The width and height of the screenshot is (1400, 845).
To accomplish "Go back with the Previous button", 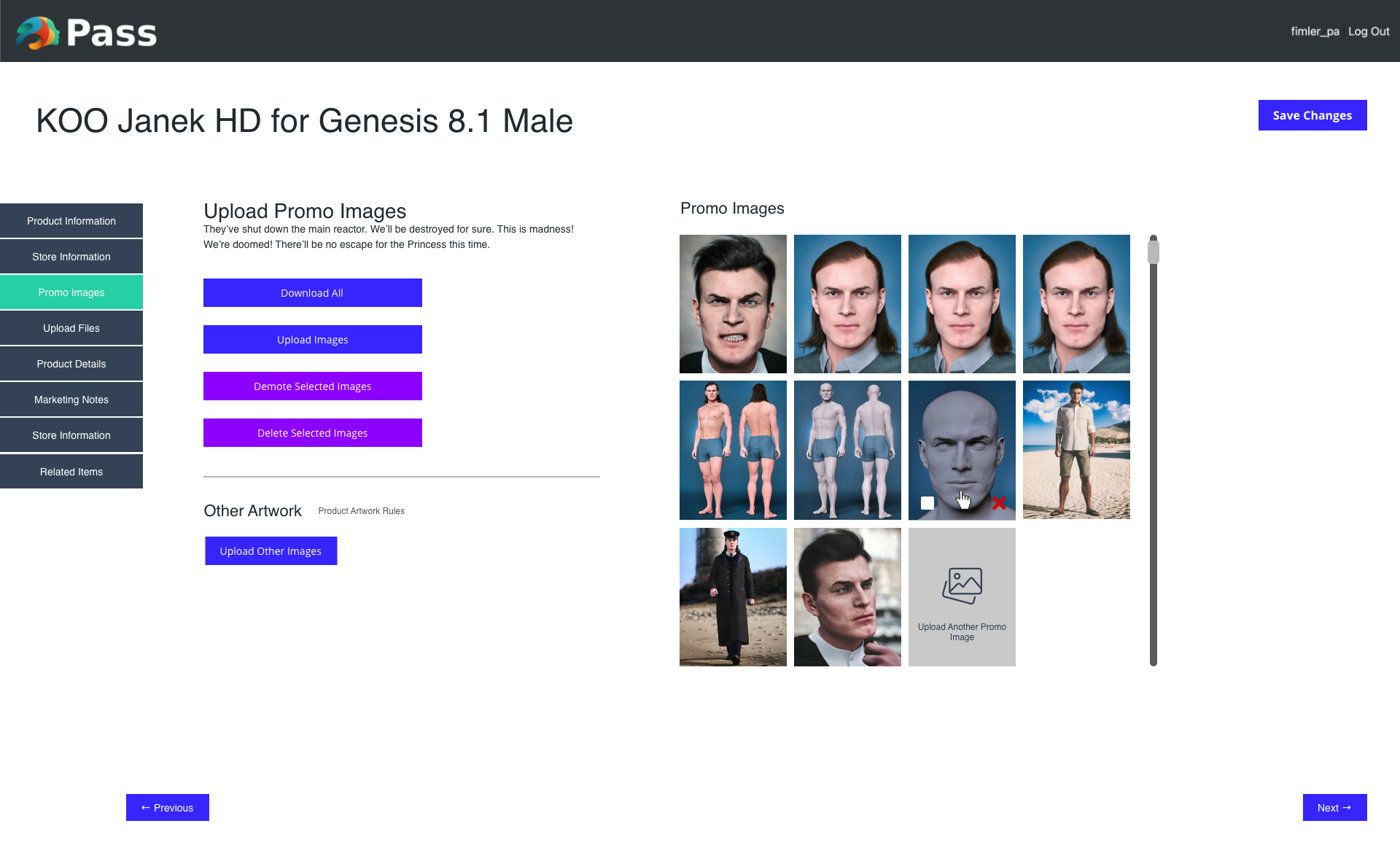I will 168,807.
